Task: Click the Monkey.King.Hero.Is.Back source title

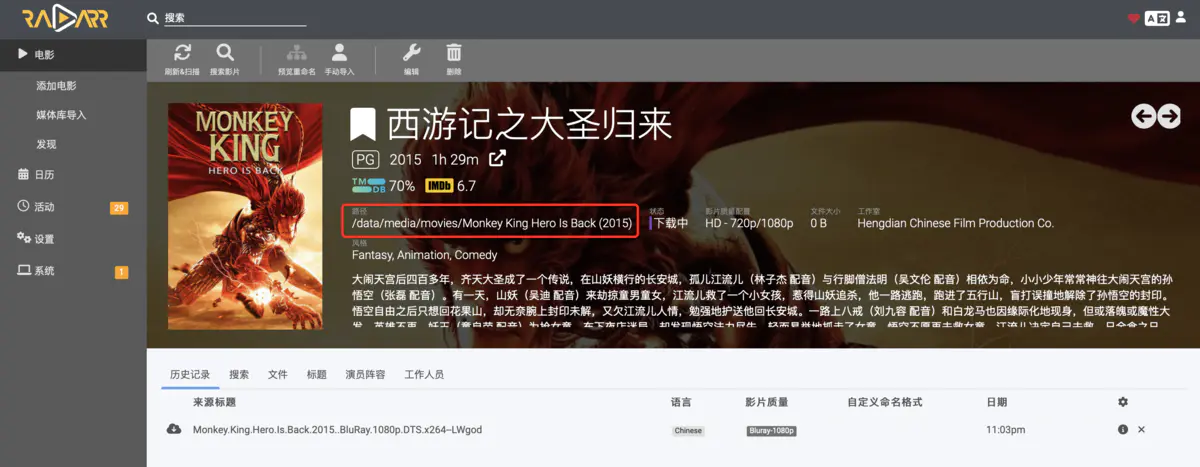Action: click(x=337, y=429)
